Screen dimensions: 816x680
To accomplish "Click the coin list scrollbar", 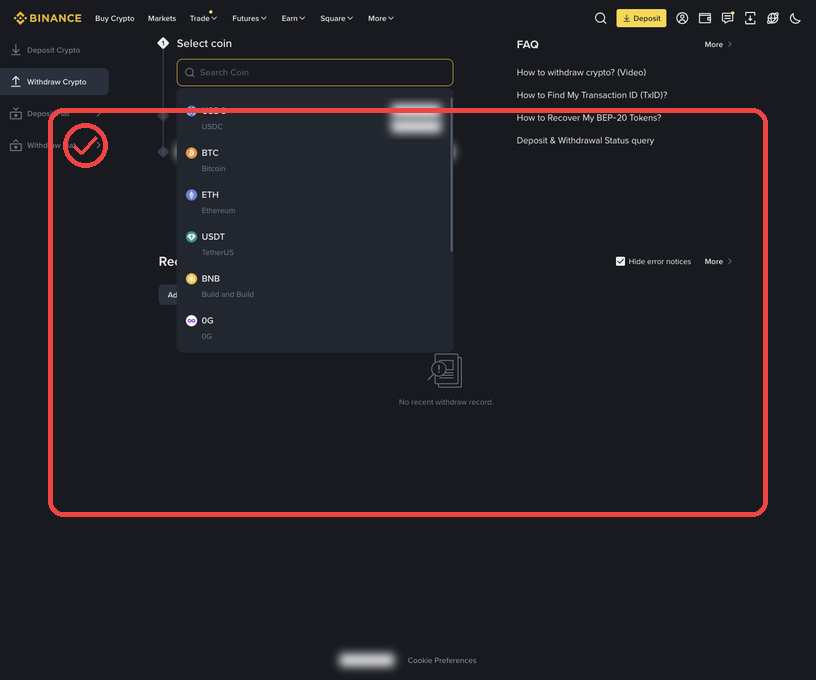I will (451, 175).
